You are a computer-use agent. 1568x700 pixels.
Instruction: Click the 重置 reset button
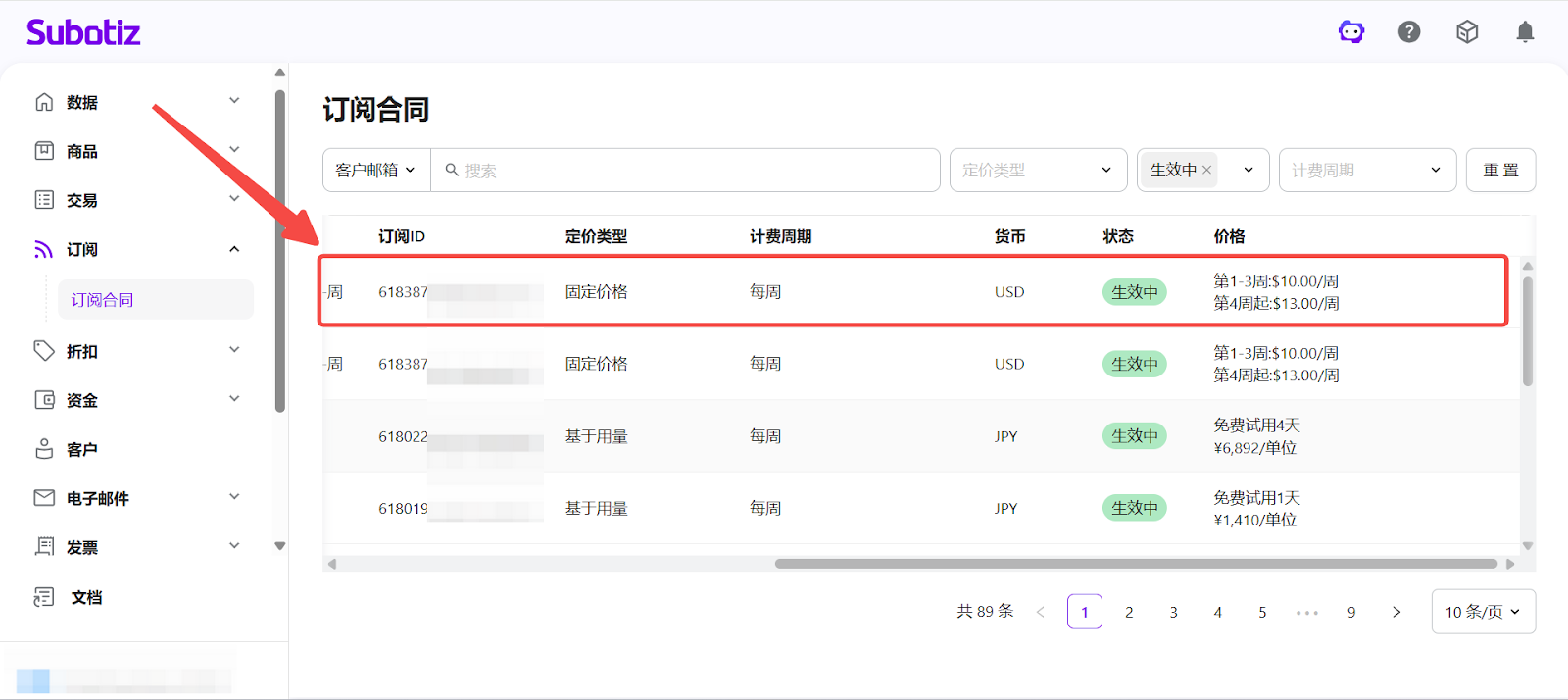pyautogui.click(x=1500, y=170)
